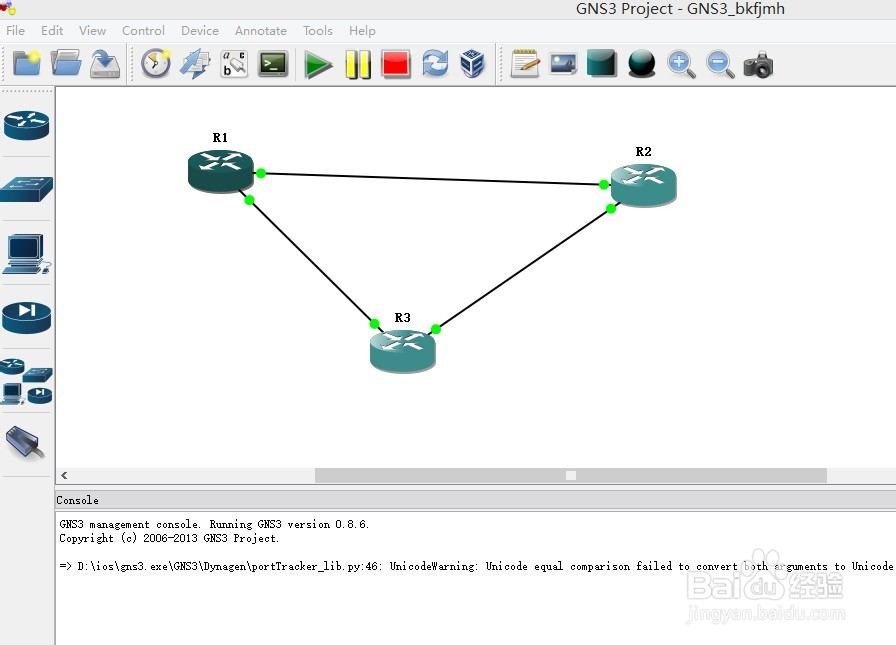
Task: Click the Console panel title bar
Action: (x=475, y=500)
